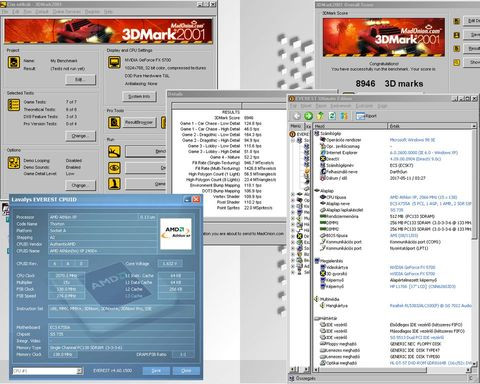Viewport: 480px width, 384px height.
Task: Click the Mező column header in EVEREST
Action: pos(350,126)
